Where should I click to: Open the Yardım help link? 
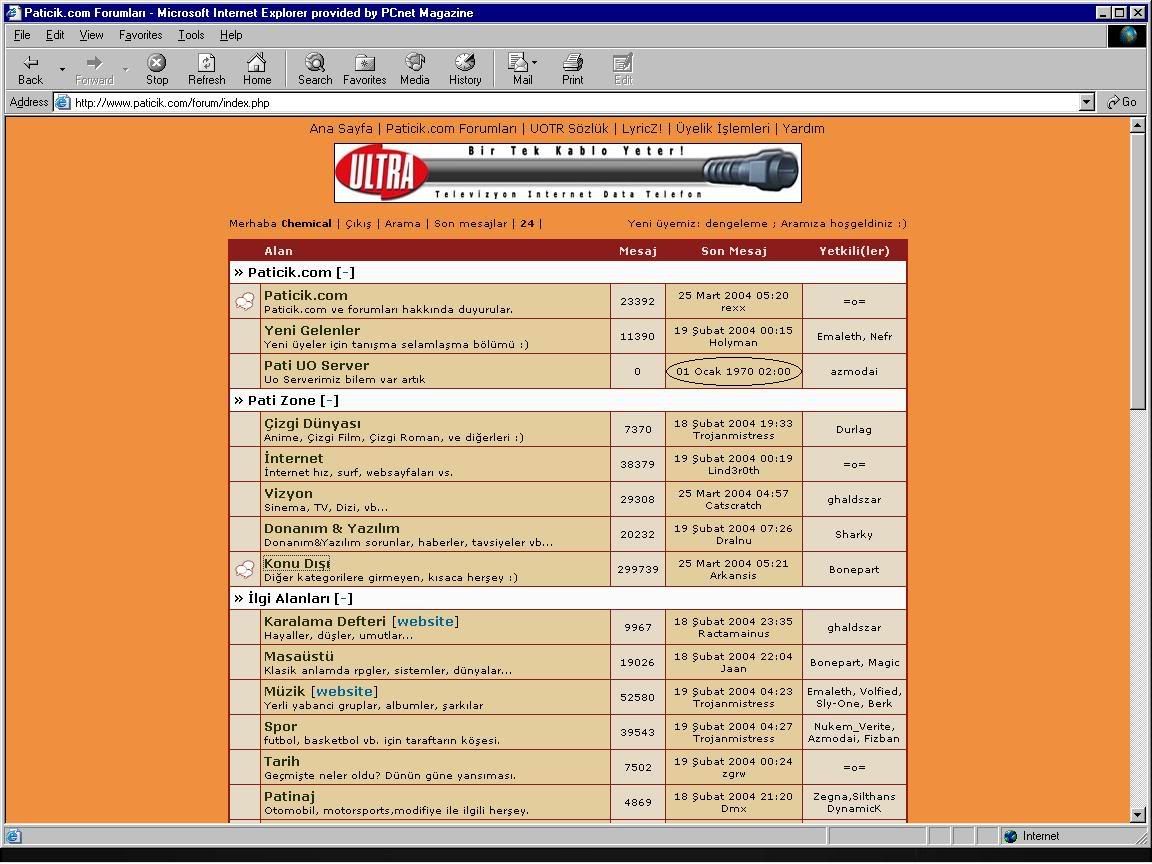click(803, 129)
